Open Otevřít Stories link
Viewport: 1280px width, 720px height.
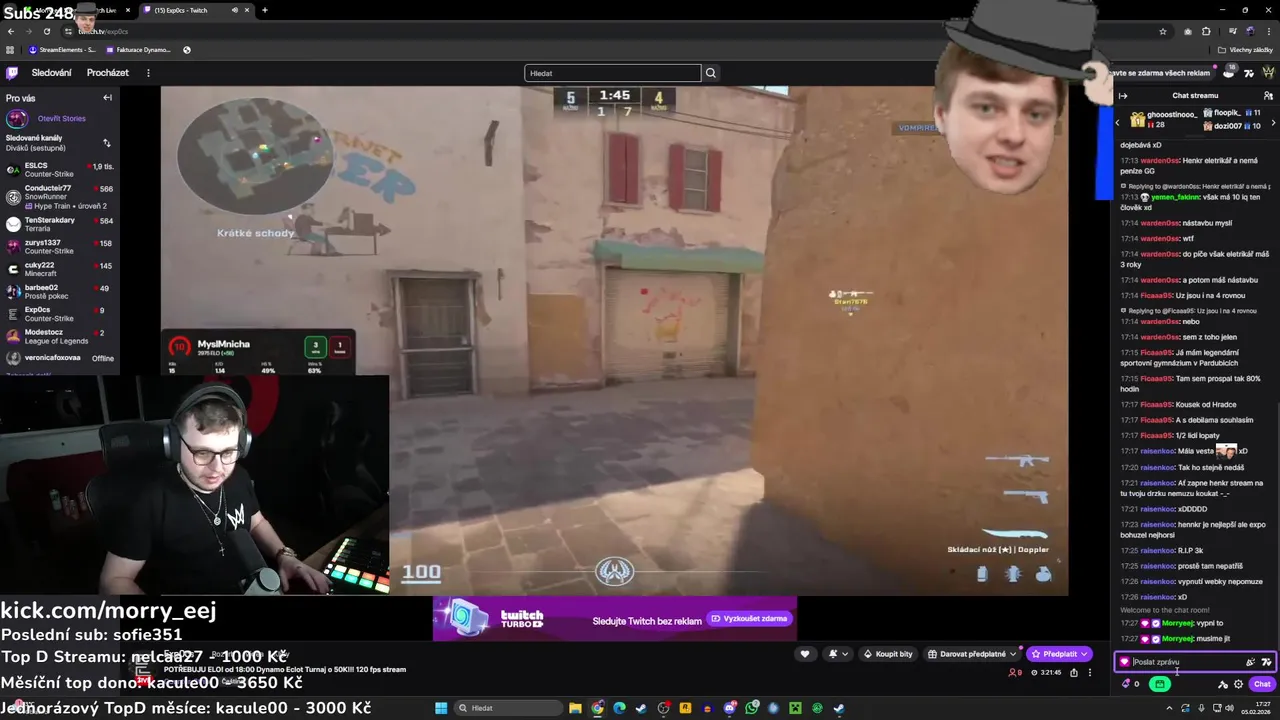point(61,118)
